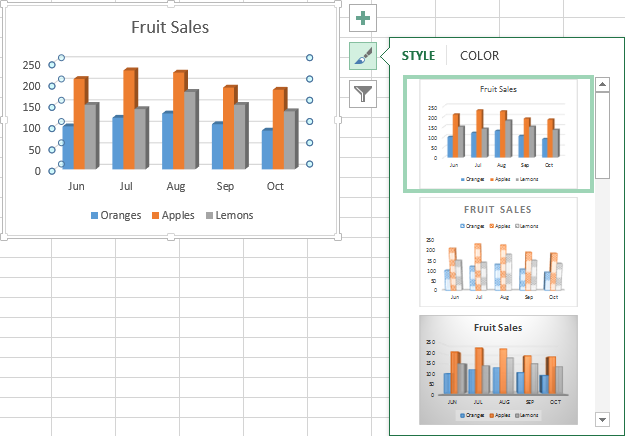
Task: Click the Chart Elements plus icon
Action: point(362,18)
